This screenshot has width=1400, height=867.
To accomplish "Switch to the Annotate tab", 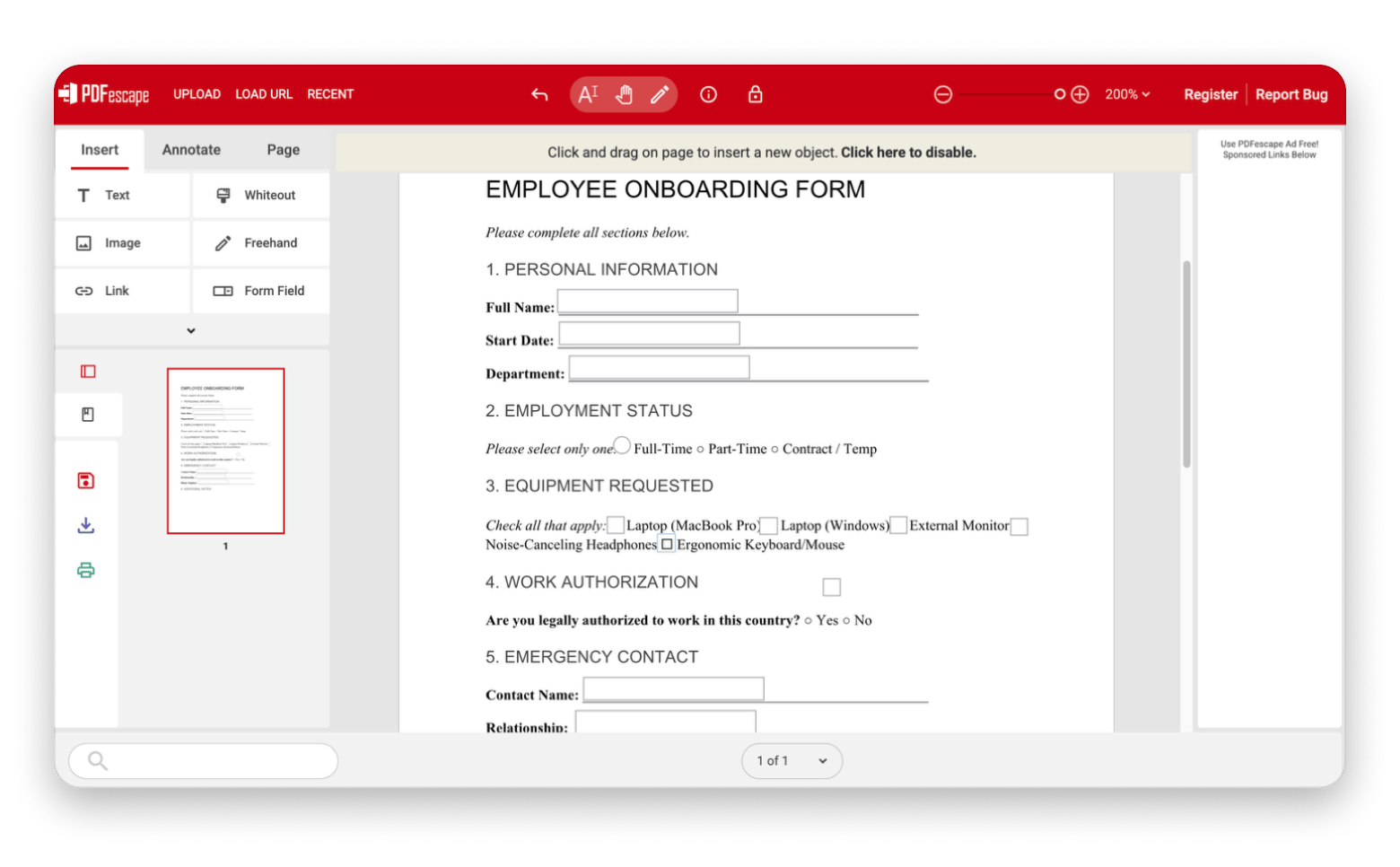I will [x=190, y=150].
